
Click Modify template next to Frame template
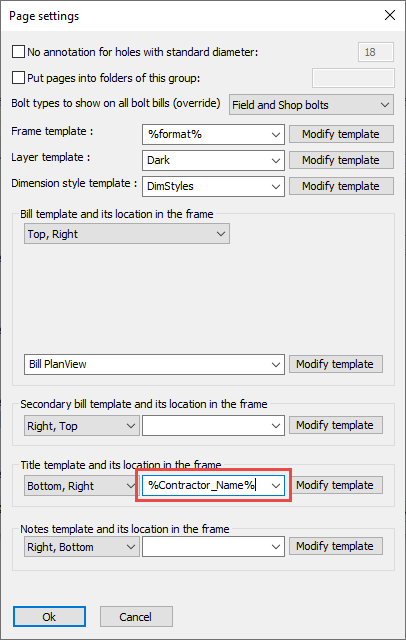point(341,134)
